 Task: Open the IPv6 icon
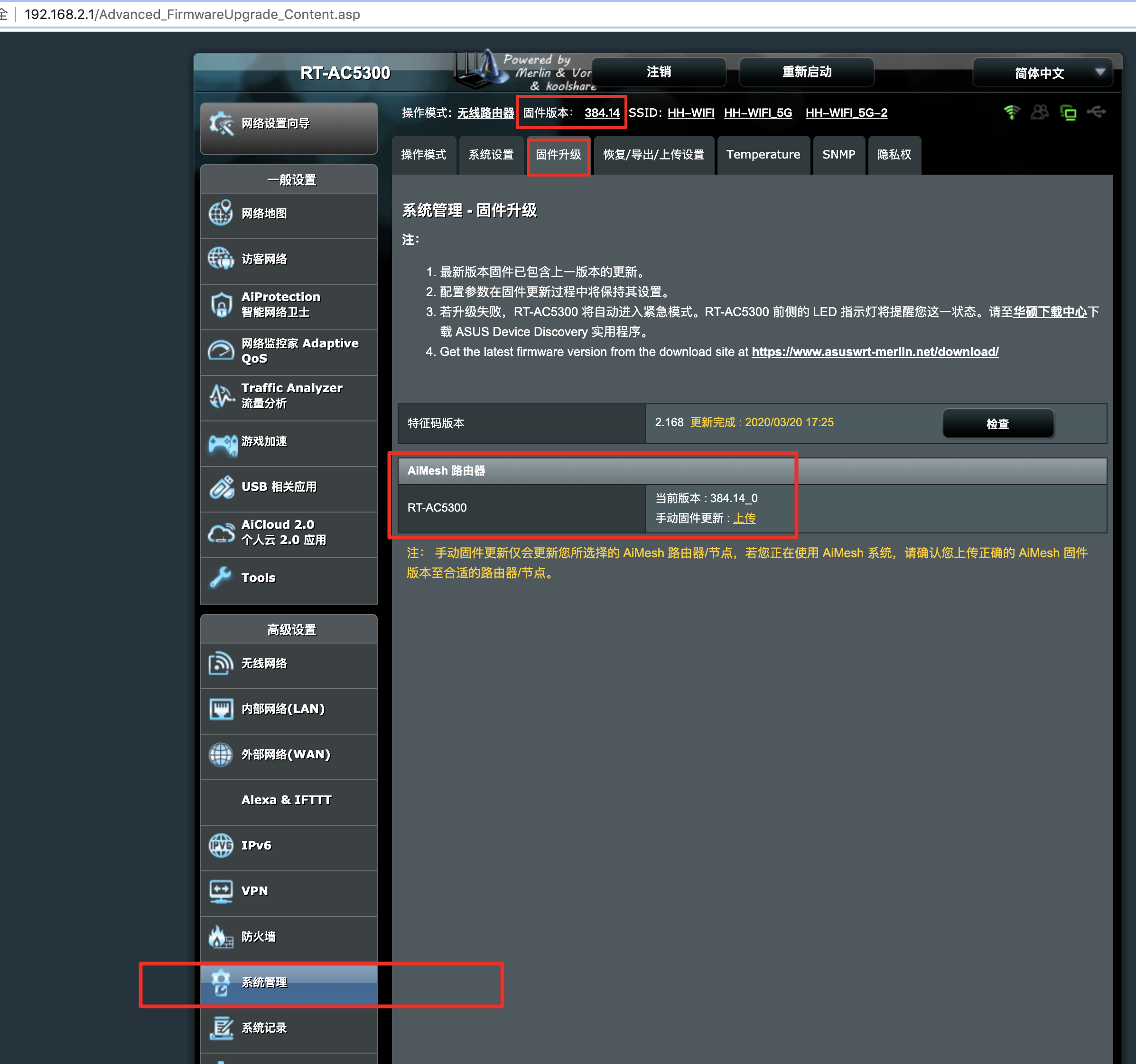point(221,846)
